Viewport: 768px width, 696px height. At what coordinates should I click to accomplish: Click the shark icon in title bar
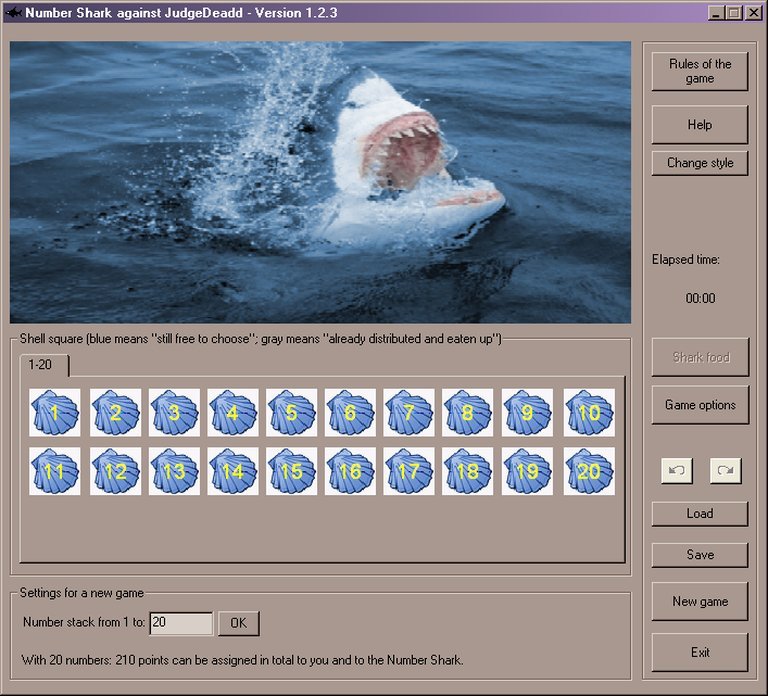(x=13, y=12)
